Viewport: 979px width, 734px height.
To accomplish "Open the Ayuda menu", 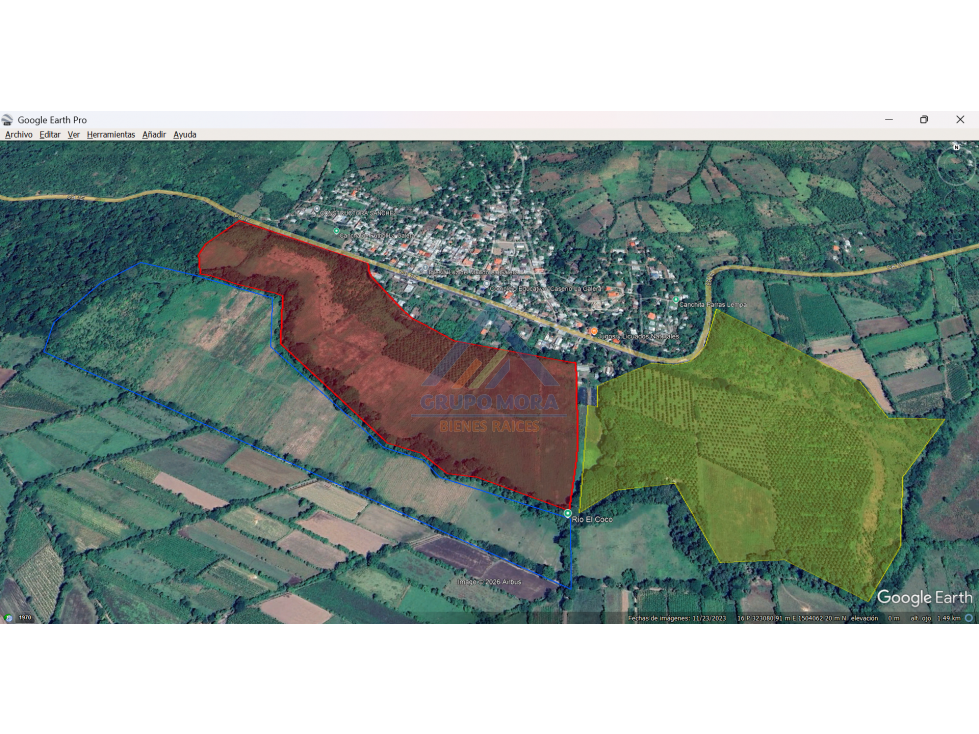I will [185, 134].
